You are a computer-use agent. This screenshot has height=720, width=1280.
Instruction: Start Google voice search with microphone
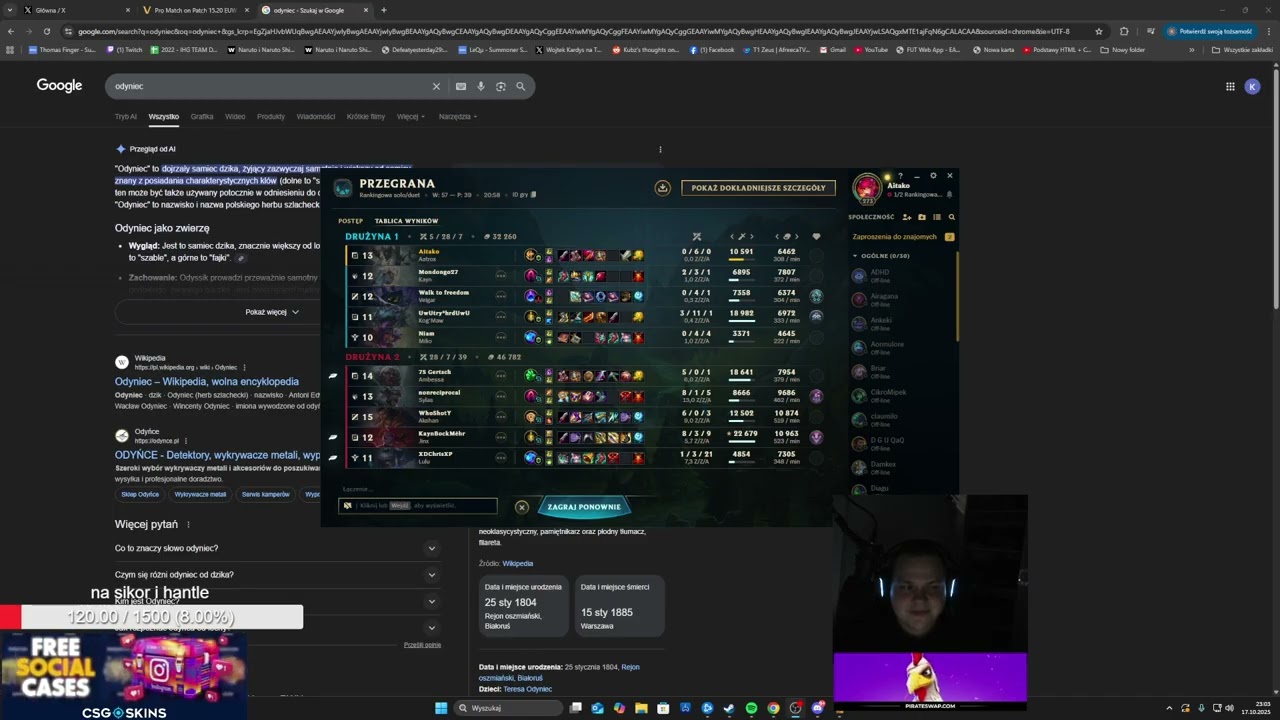[x=481, y=87]
